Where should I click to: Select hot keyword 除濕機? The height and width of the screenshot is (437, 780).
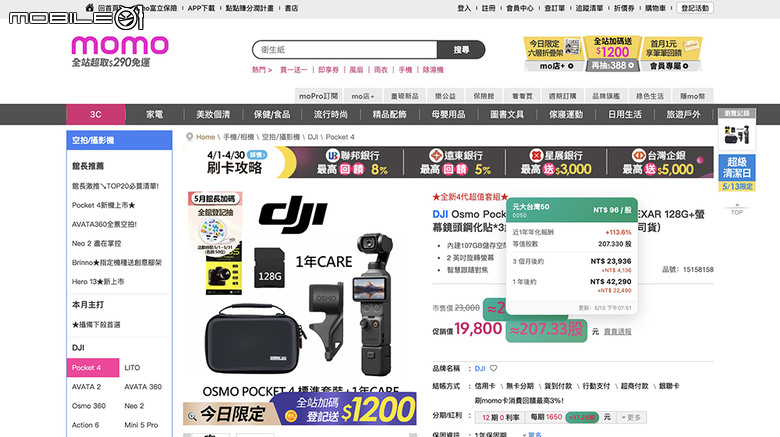[433, 70]
